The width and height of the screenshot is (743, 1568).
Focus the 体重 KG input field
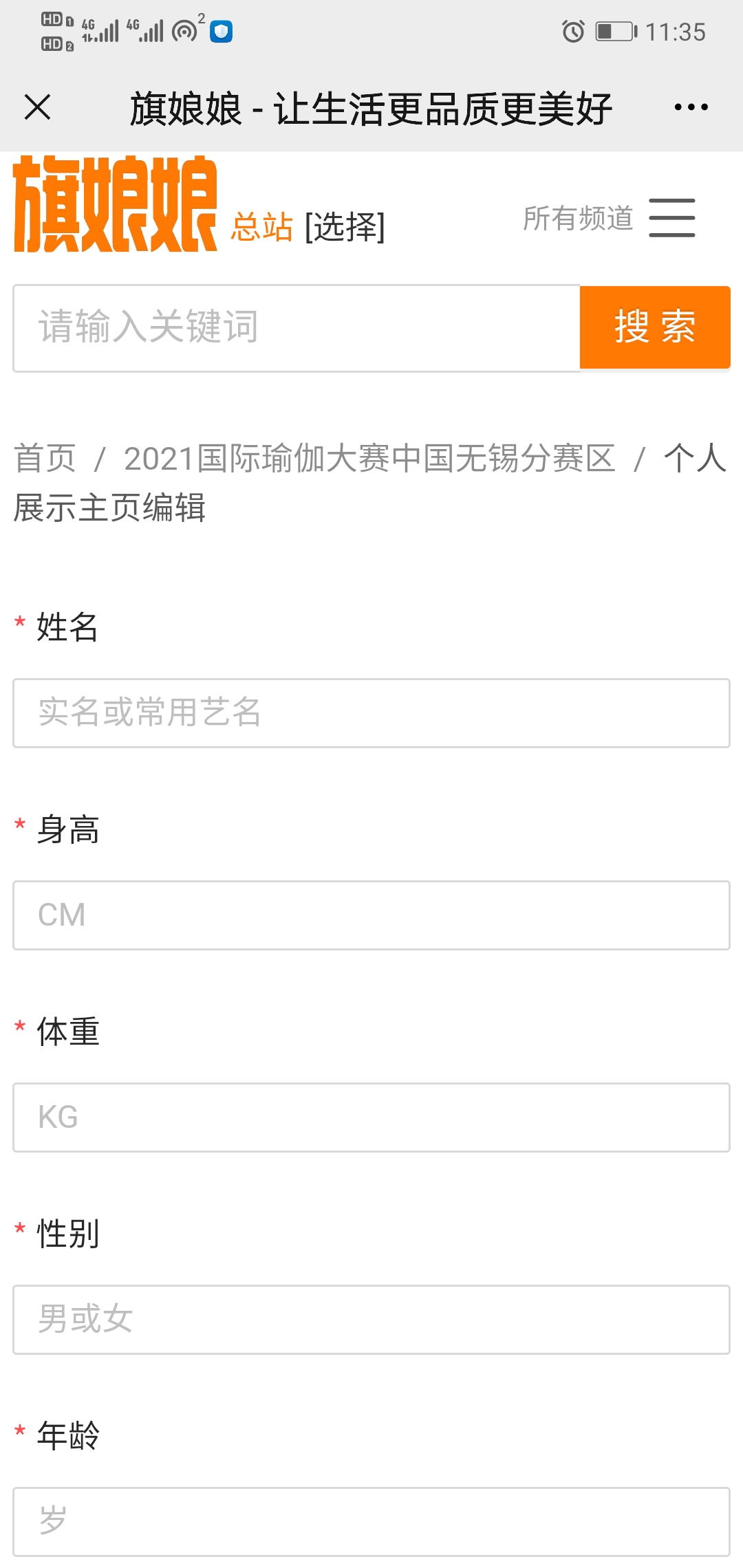371,1118
